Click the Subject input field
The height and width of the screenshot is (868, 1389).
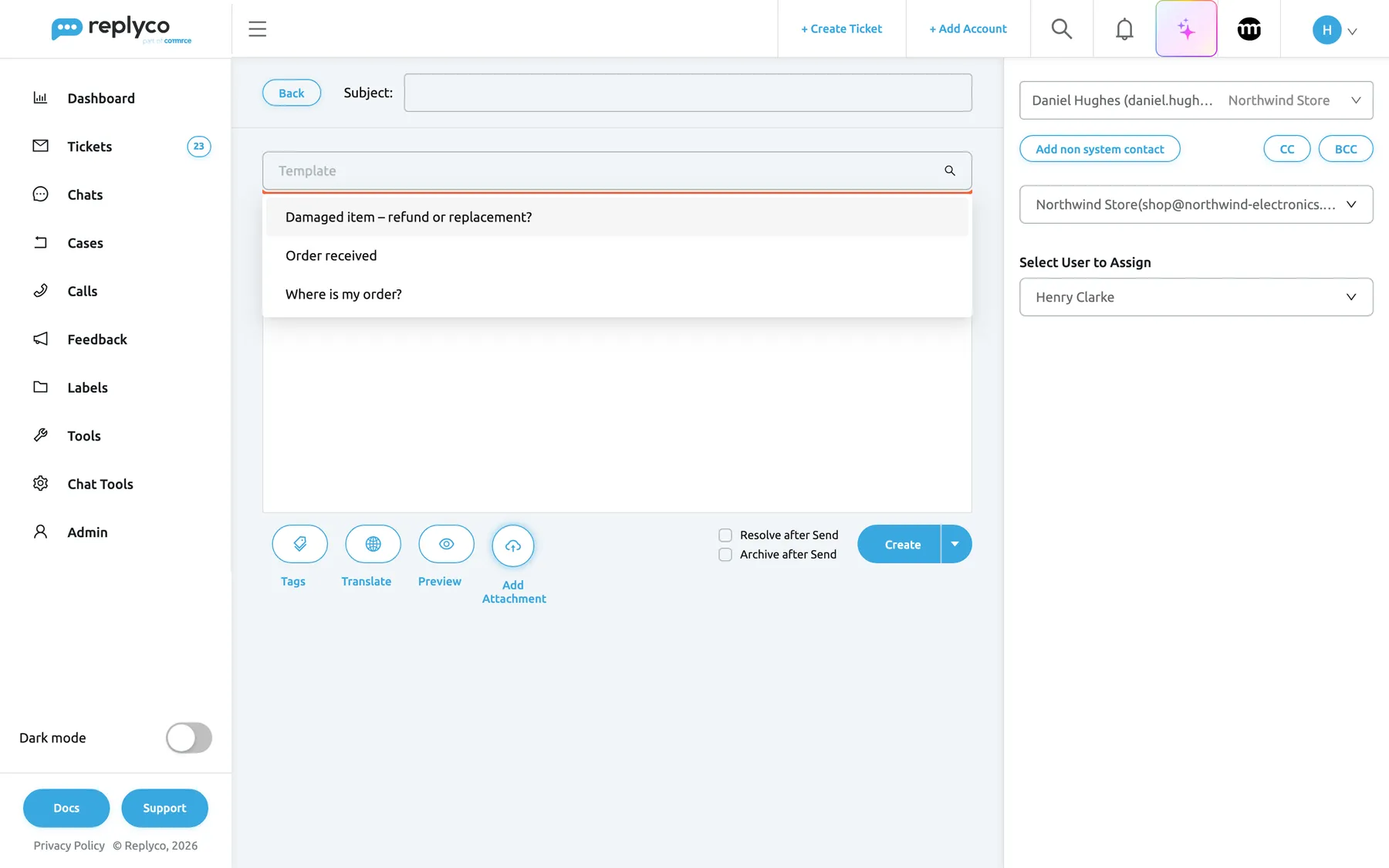click(688, 93)
